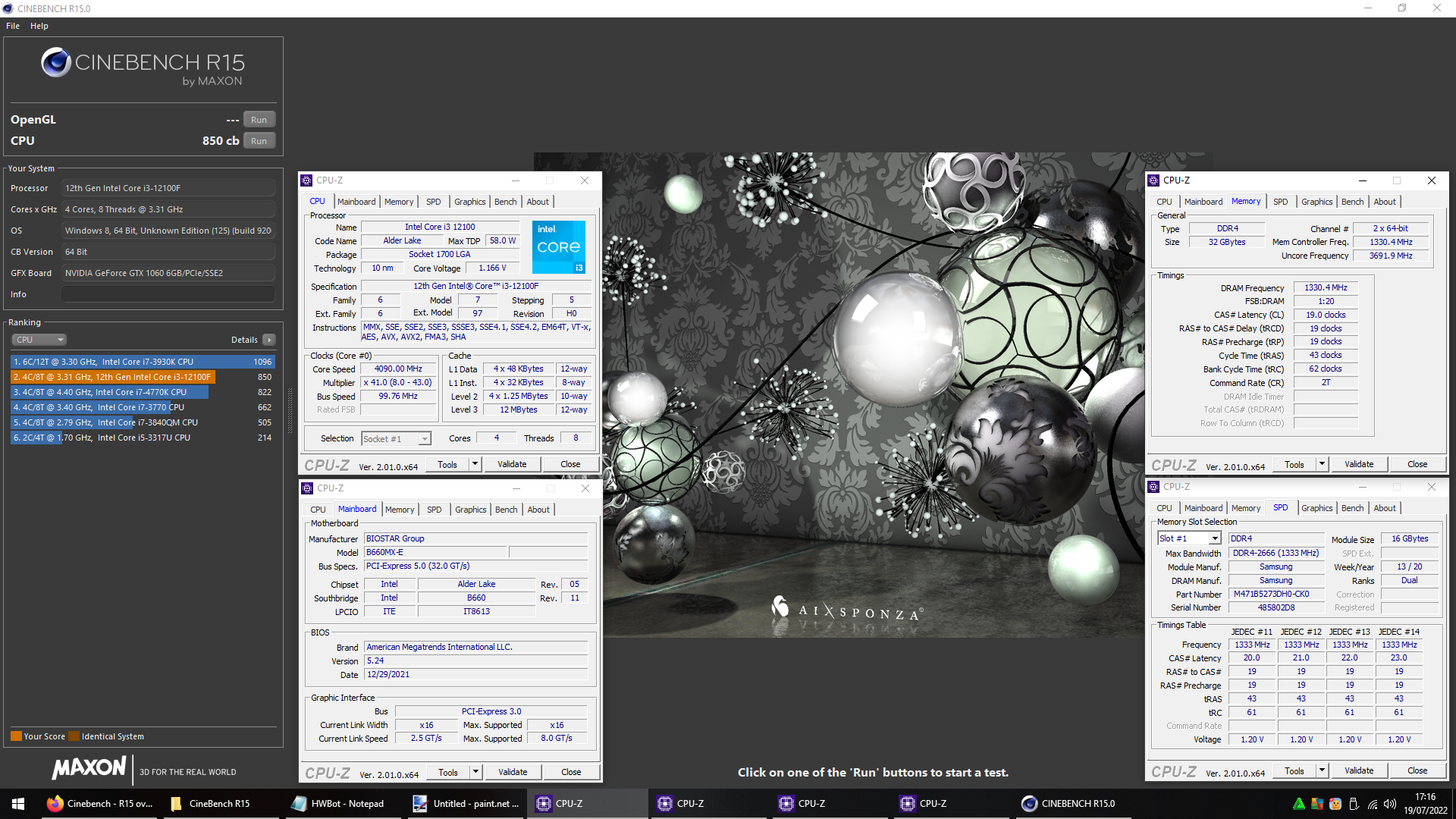The height and width of the screenshot is (819, 1456).
Task: Click Validate in the Memory window
Action: 1359,464
